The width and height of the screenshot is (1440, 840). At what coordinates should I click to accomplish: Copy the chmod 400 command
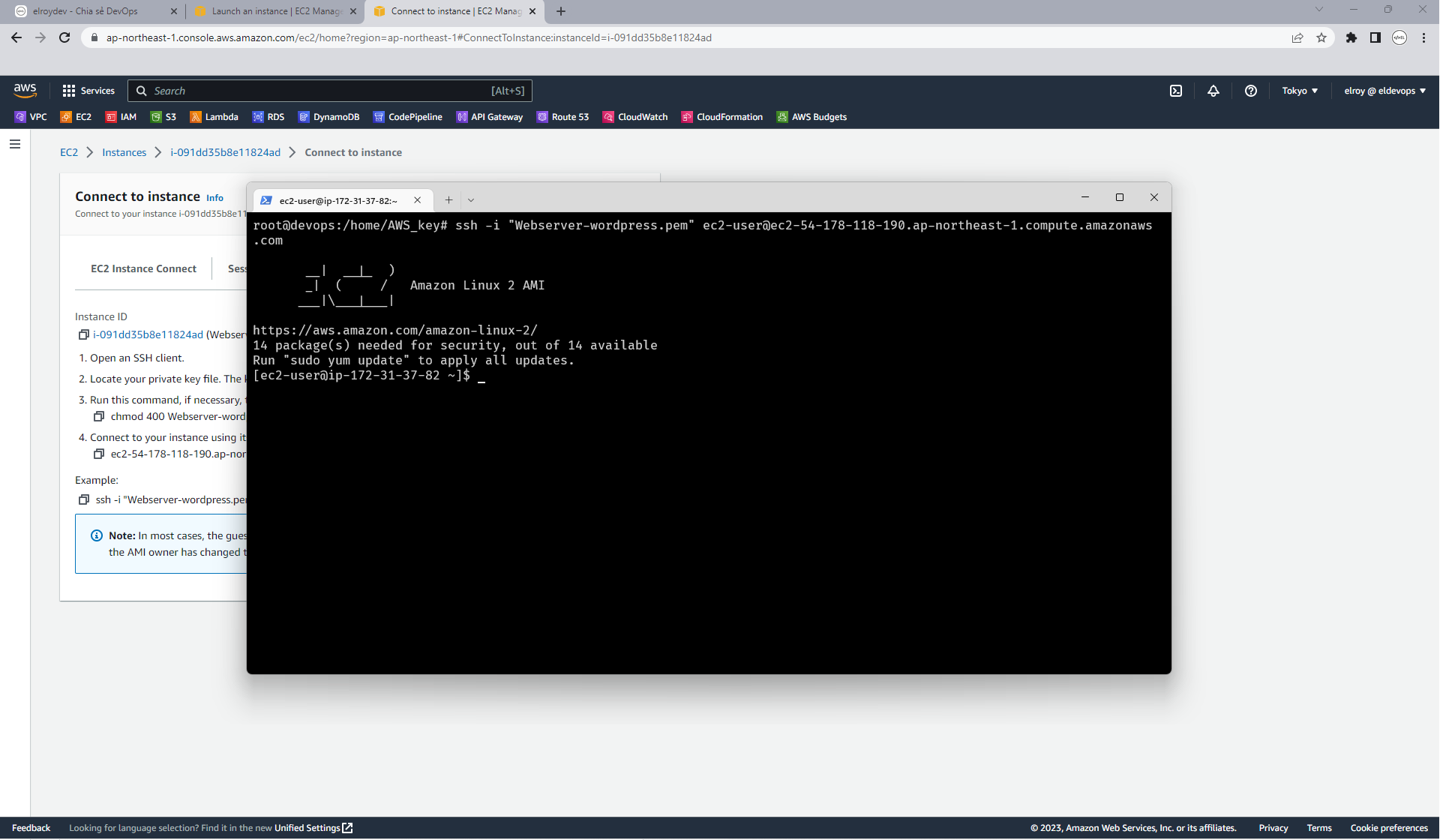click(x=98, y=416)
